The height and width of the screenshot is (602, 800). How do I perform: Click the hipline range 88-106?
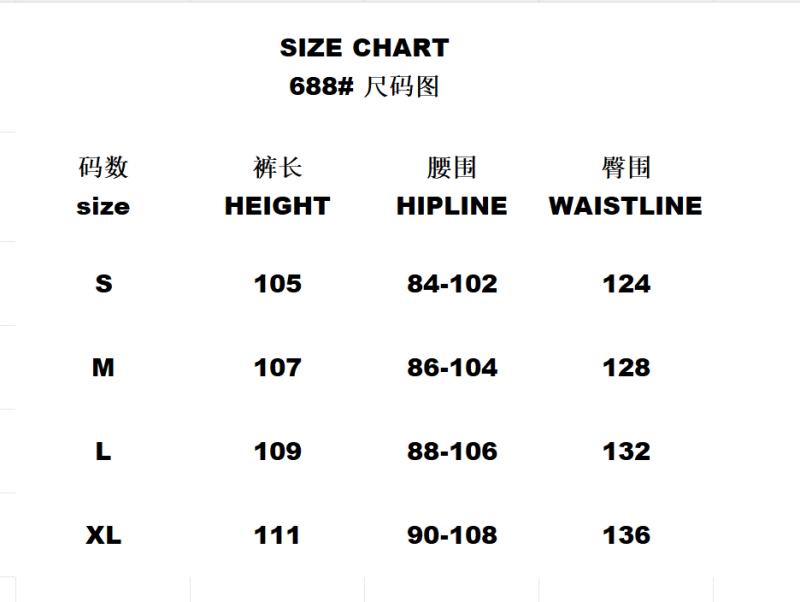click(x=452, y=452)
